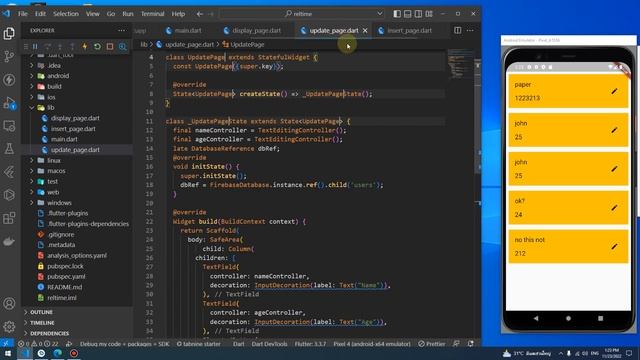Click Flutter: 3.3.7 status entry
The height and width of the screenshot is (360, 640).
click(310, 344)
